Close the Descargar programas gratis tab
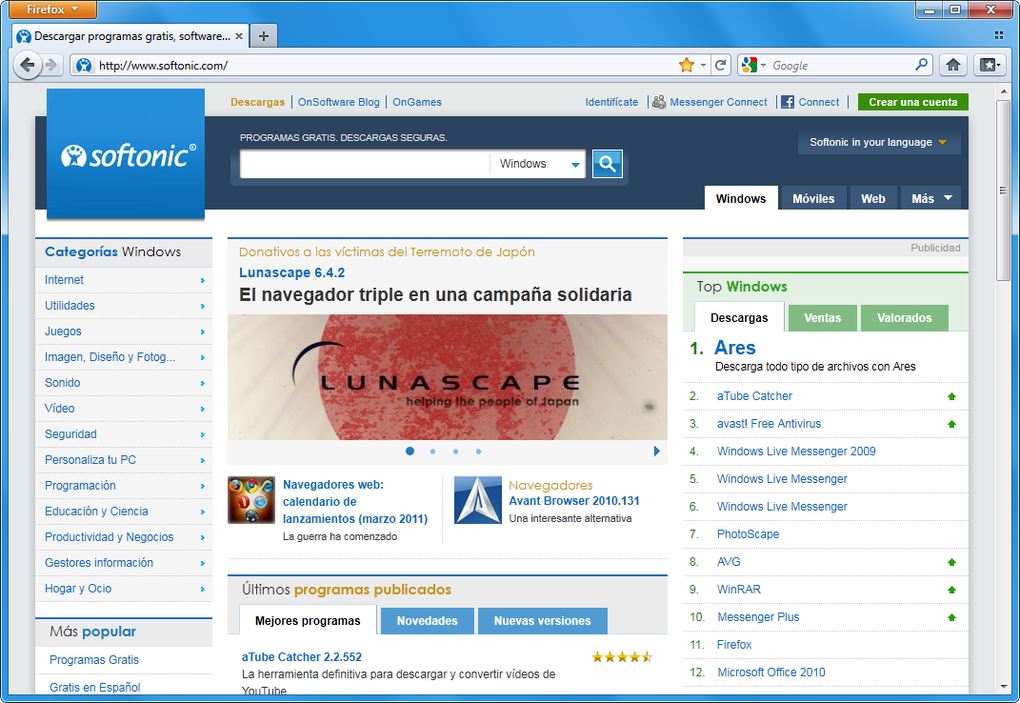The width and height of the screenshot is (1020, 703). (239, 36)
